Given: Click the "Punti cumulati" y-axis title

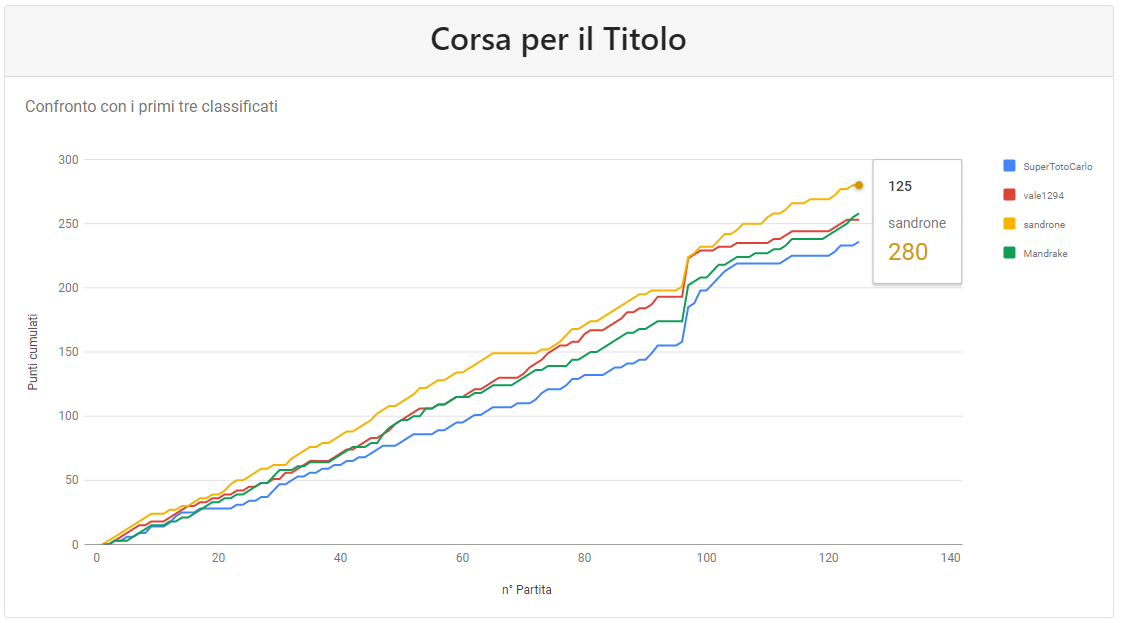Looking at the screenshot, I should point(32,352).
